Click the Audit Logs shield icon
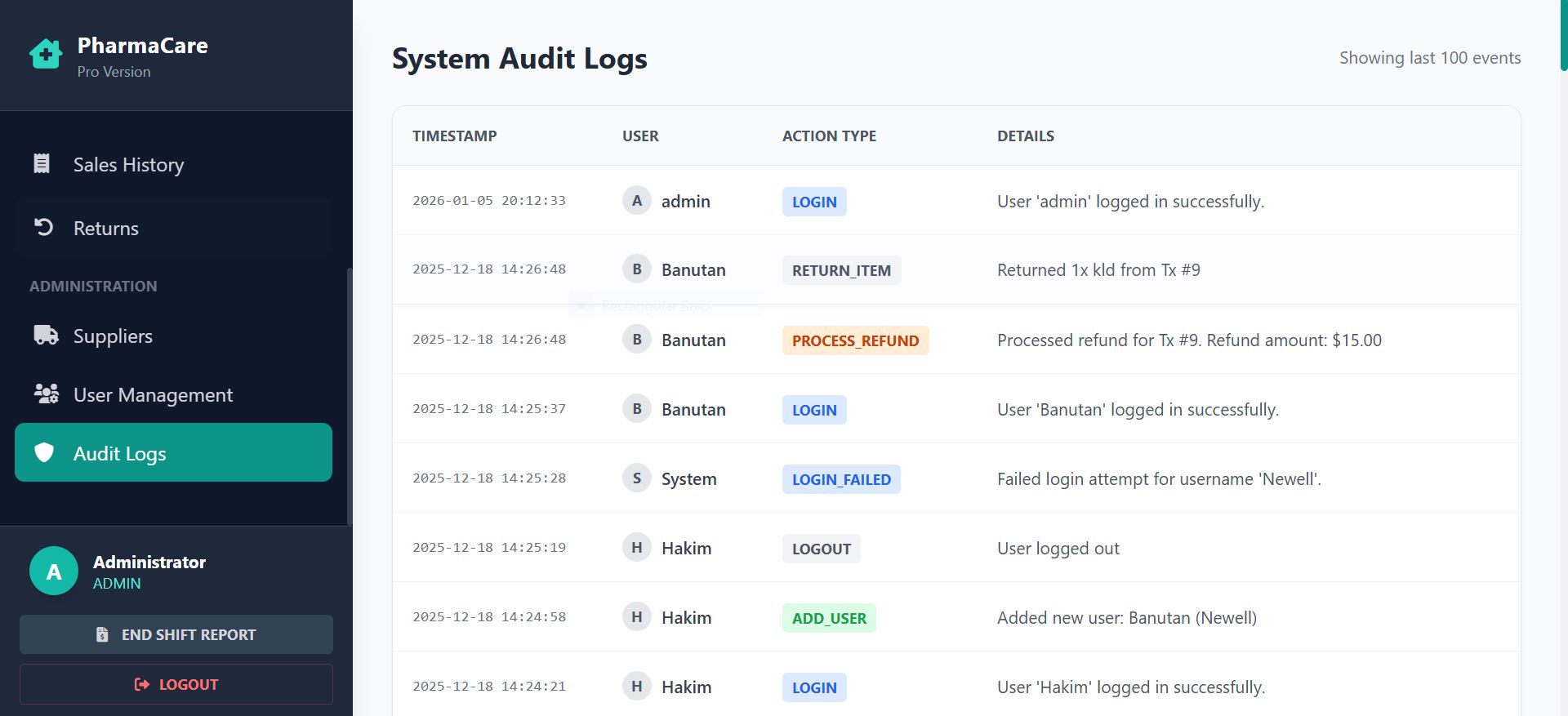This screenshot has width=1568, height=716. (x=44, y=452)
